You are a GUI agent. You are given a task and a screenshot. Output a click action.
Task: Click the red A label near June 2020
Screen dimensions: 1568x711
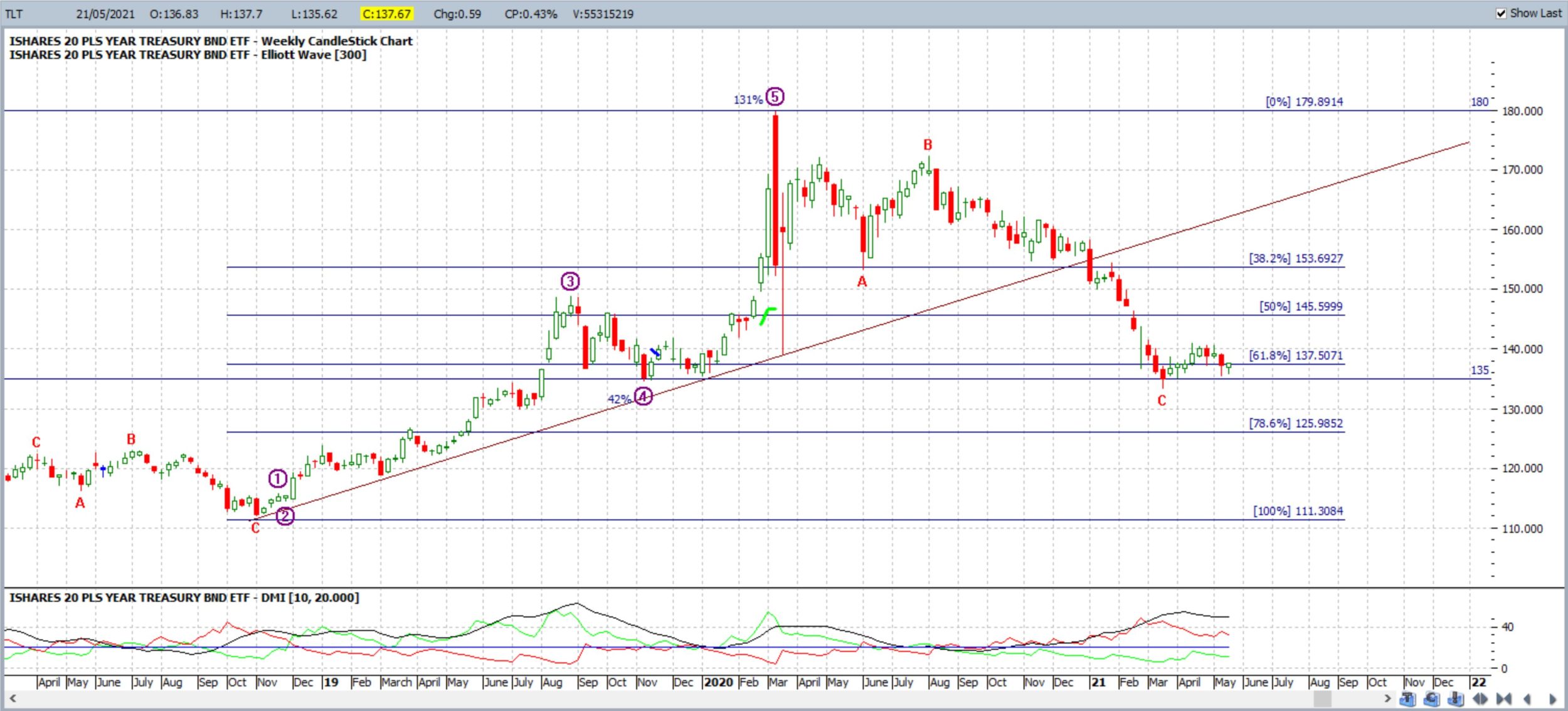click(862, 282)
